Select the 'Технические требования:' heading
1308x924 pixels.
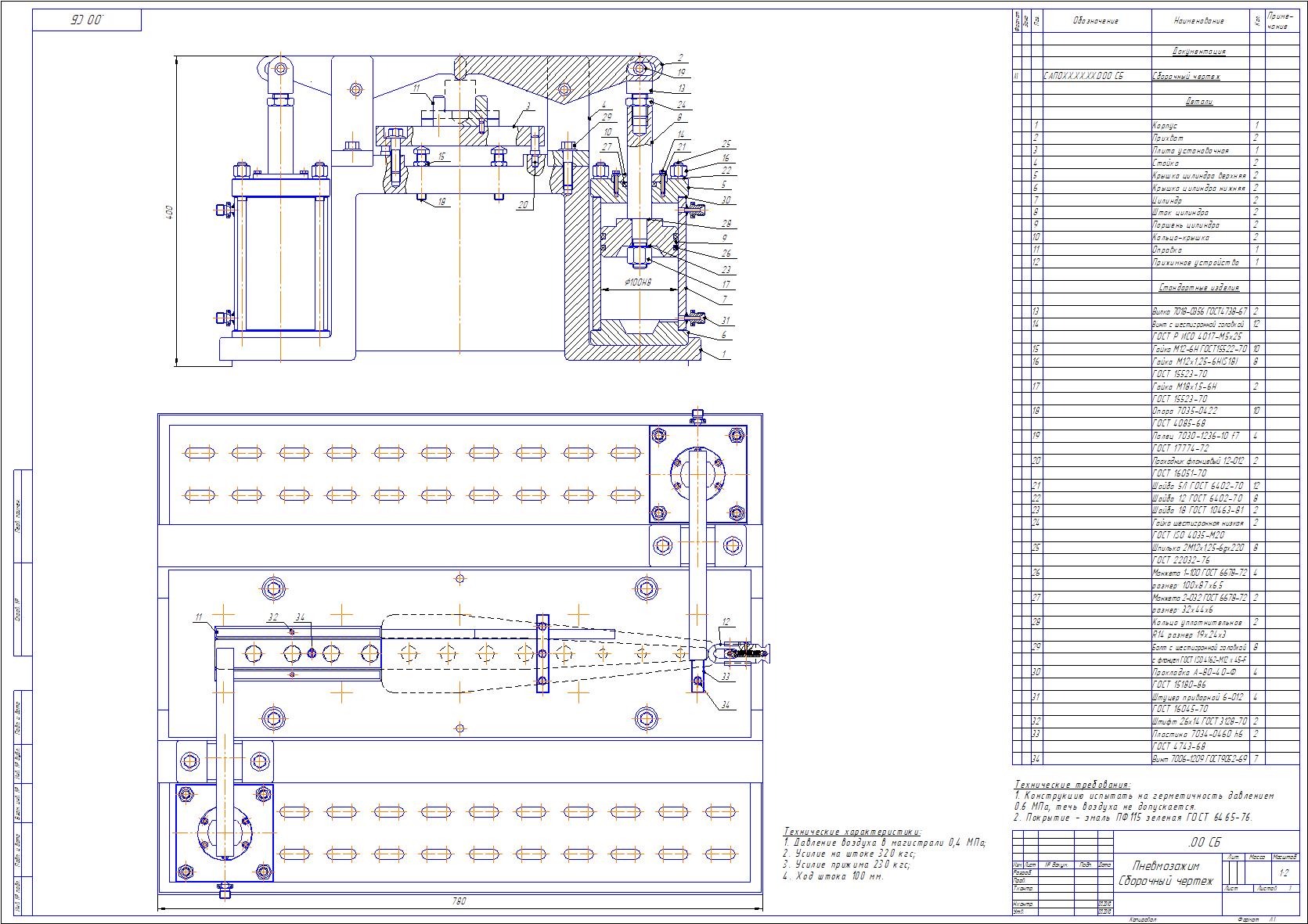click(1072, 785)
